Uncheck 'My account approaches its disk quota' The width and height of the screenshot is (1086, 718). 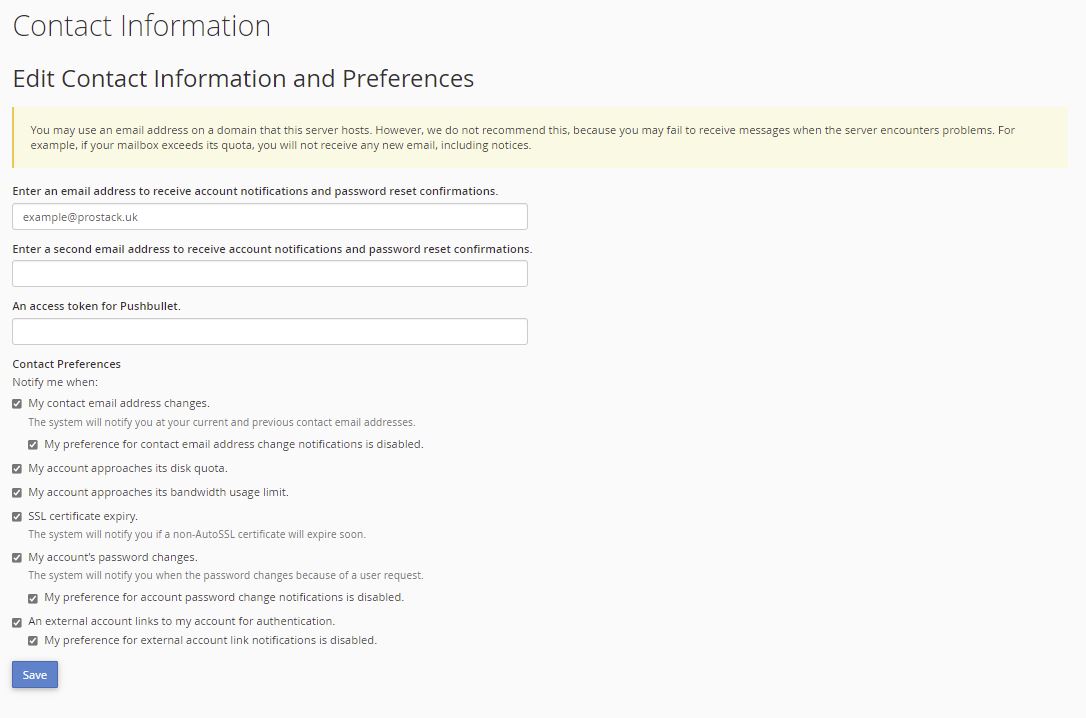17,469
